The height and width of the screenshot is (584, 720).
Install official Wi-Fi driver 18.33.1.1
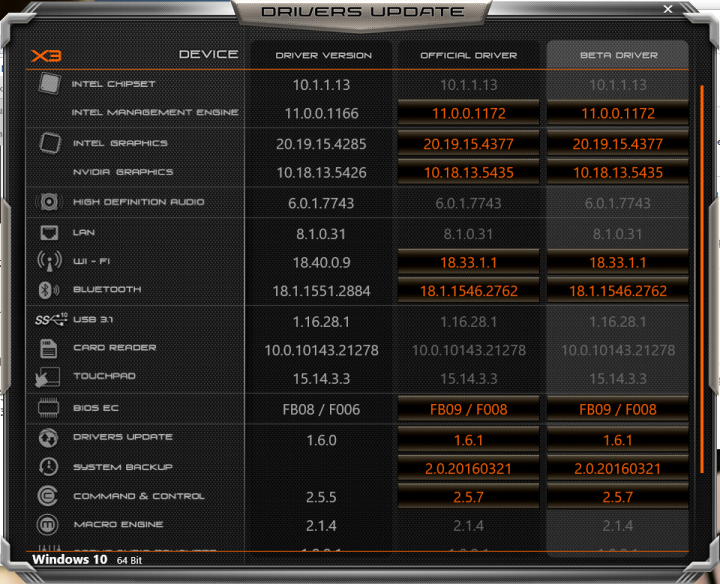pos(468,262)
